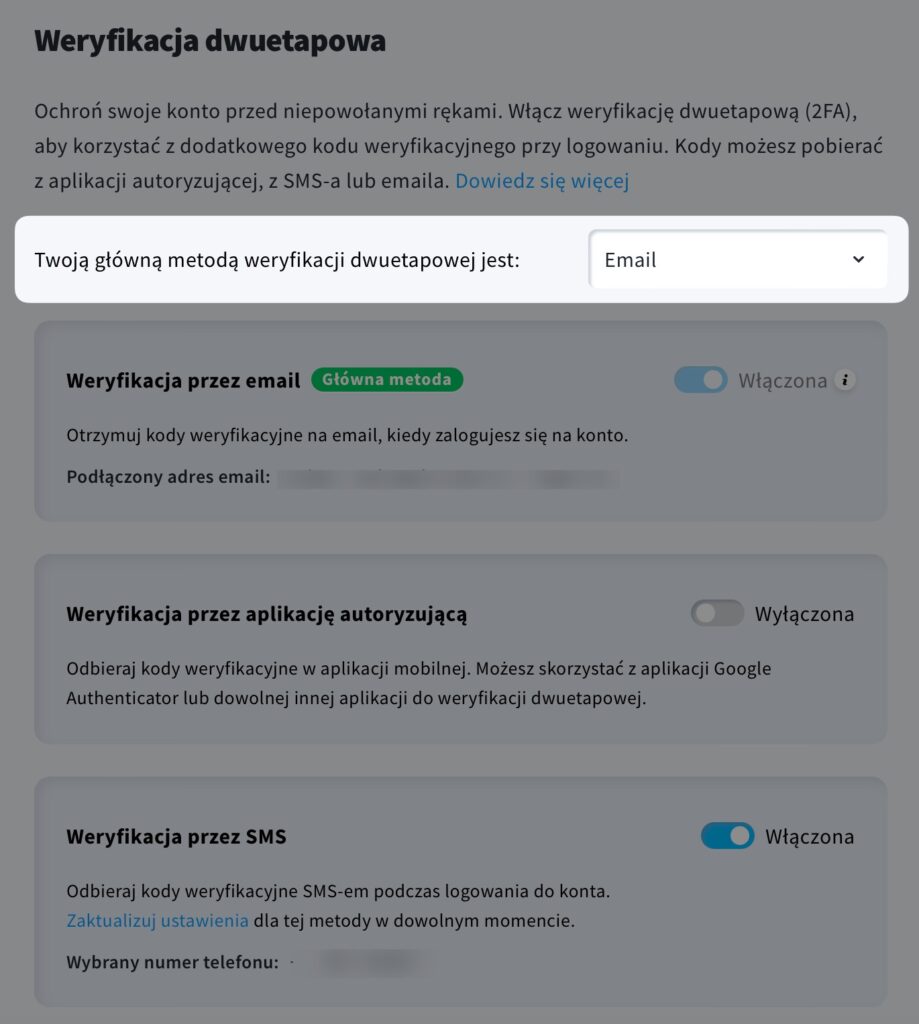The height and width of the screenshot is (1024, 919).
Task: Click the Weryfikacja przez aplikację autoryzującą heading
Action: point(266,615)
